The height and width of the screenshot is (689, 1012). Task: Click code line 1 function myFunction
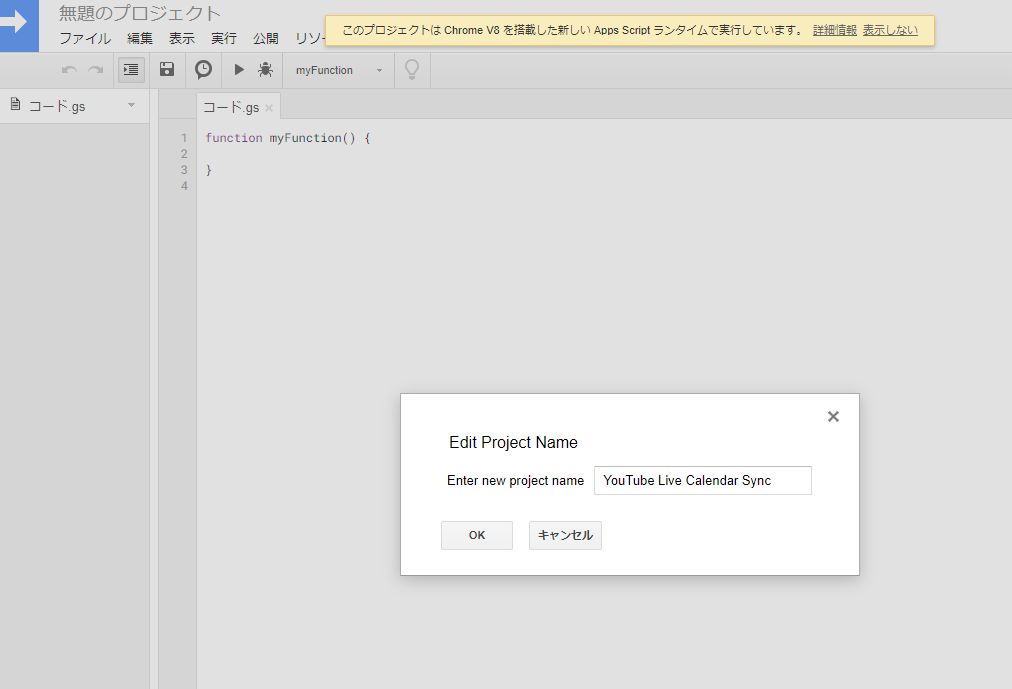pos(288,137)
